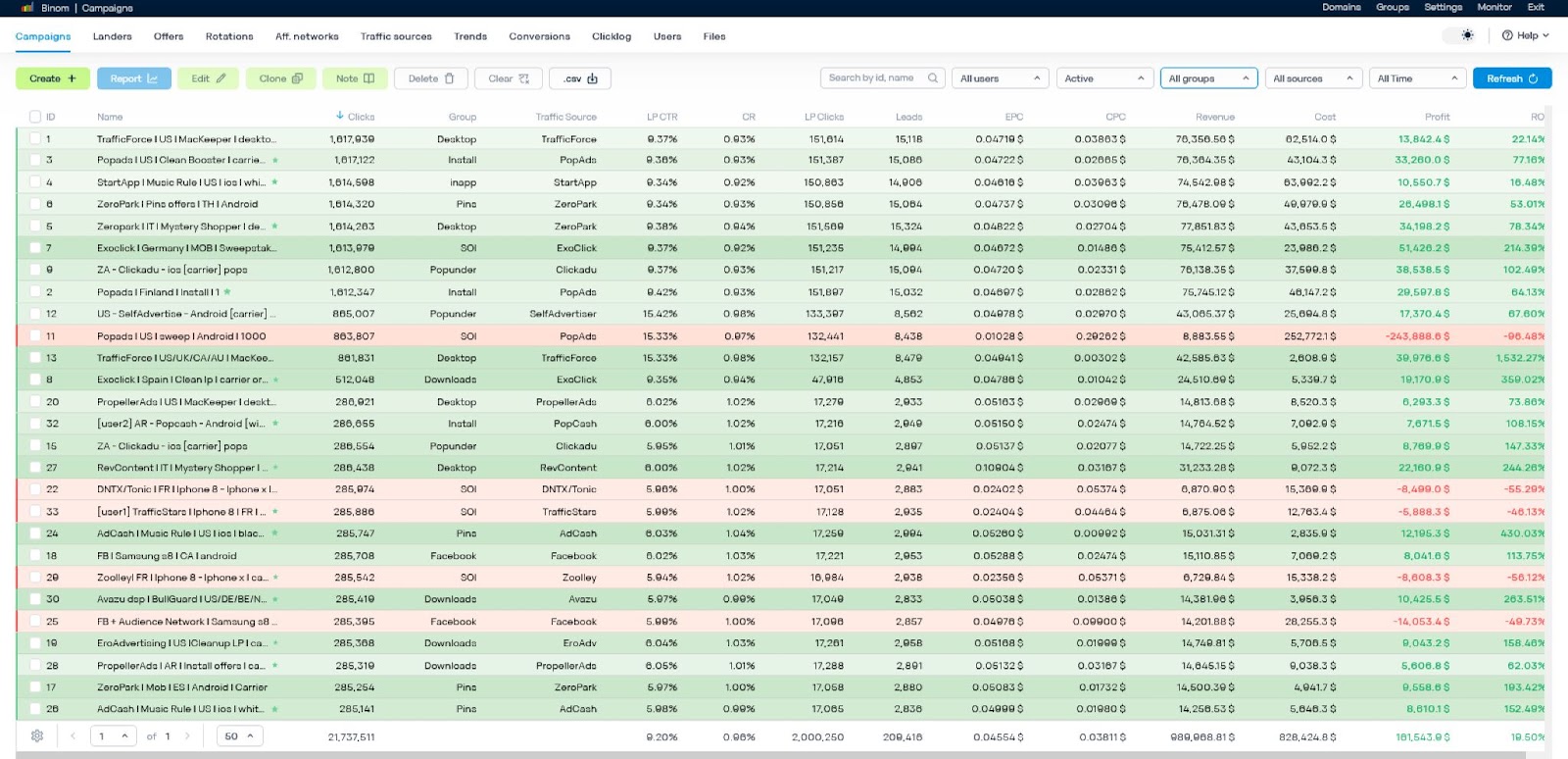Open the Conversions tab
The image size is (1568, 759).
[x=539, y=36]
